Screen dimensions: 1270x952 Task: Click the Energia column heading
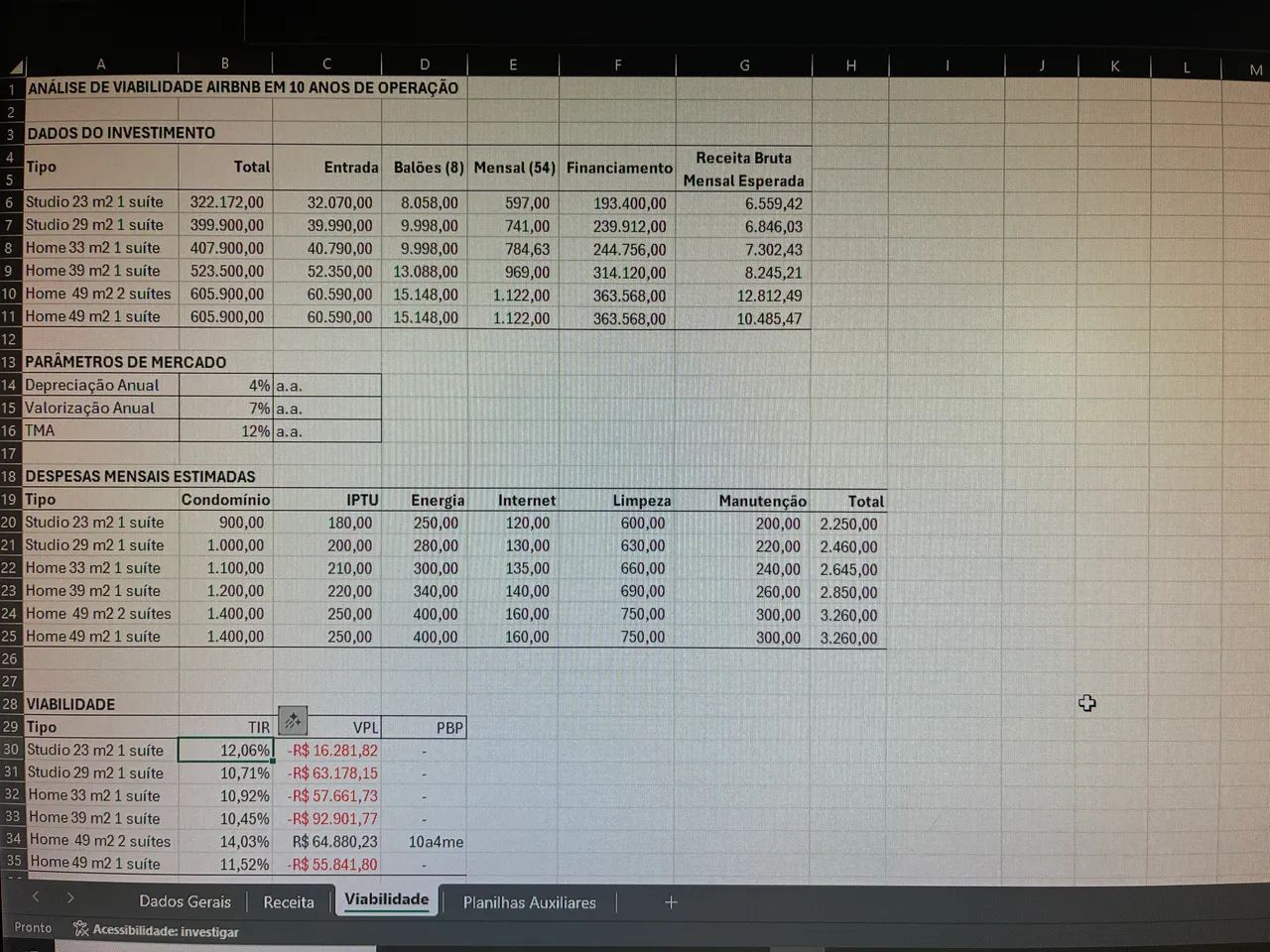(438, 500)
